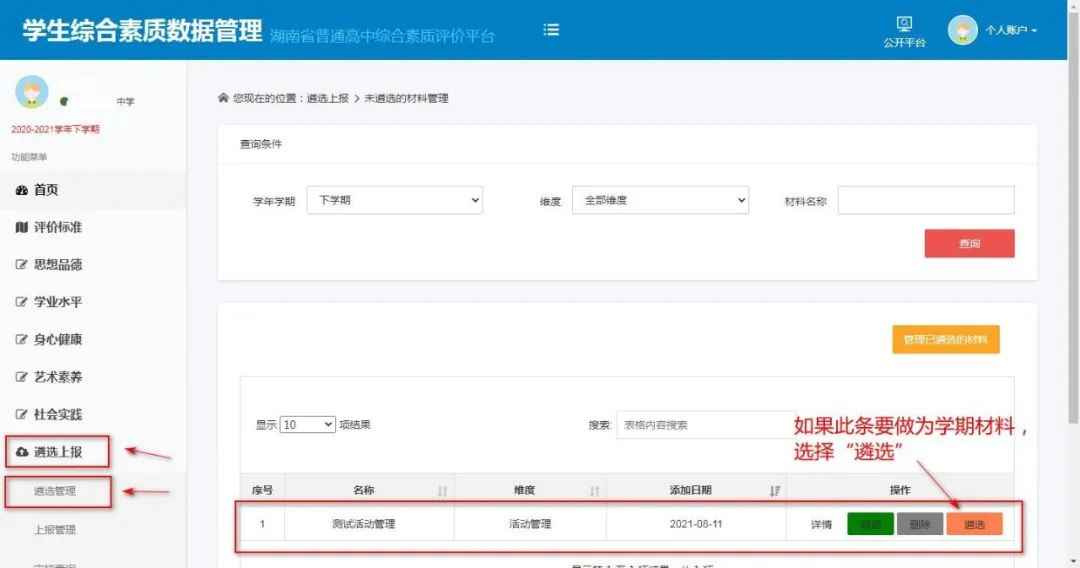Click the hamburger menu toggle icon

[x=551, y=30]
